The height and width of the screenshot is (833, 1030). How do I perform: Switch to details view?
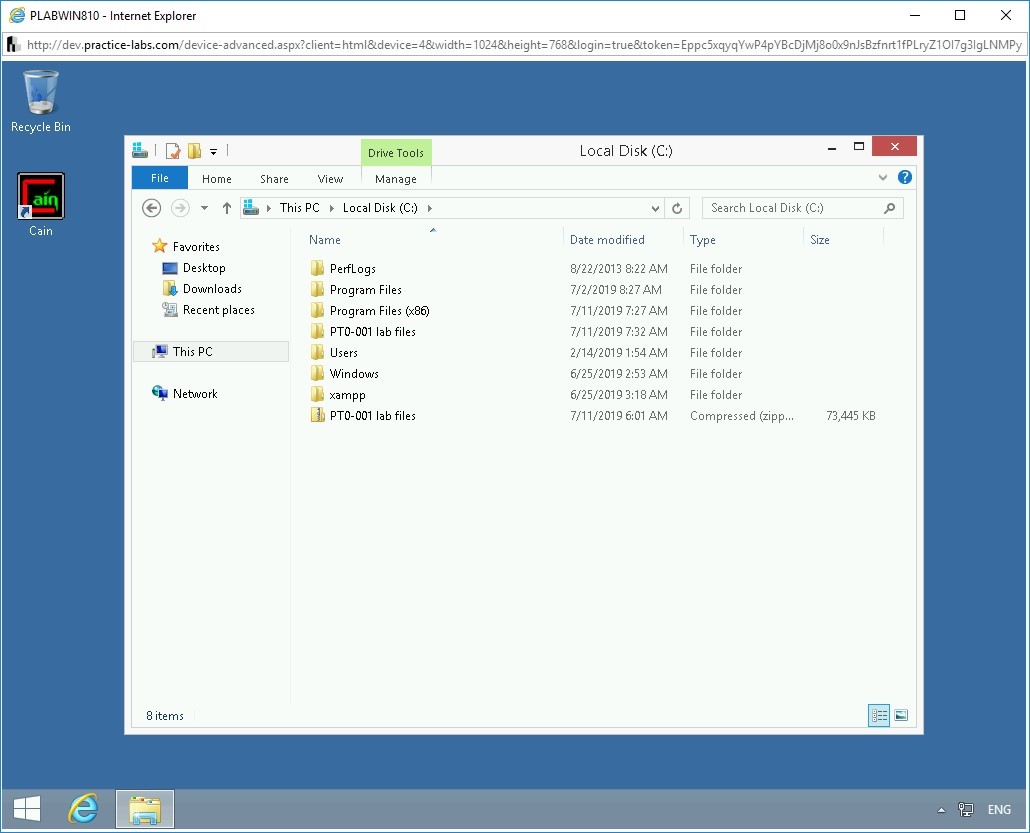point(879,715)
